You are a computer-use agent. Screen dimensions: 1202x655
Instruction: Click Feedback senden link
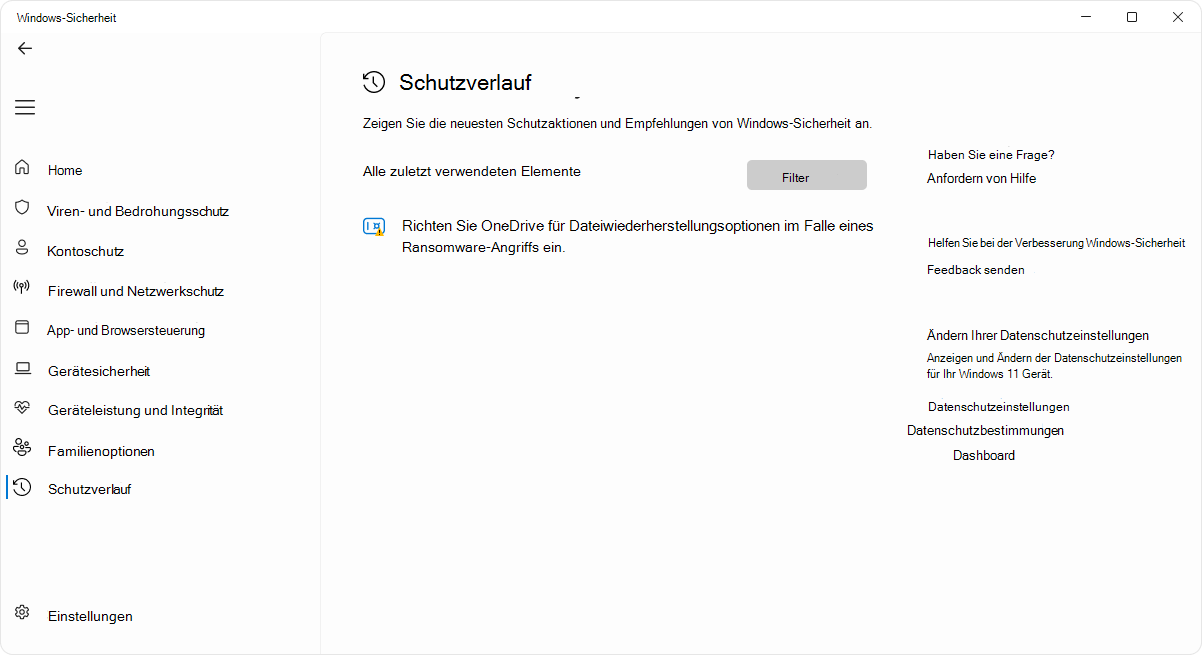[976, 269]
